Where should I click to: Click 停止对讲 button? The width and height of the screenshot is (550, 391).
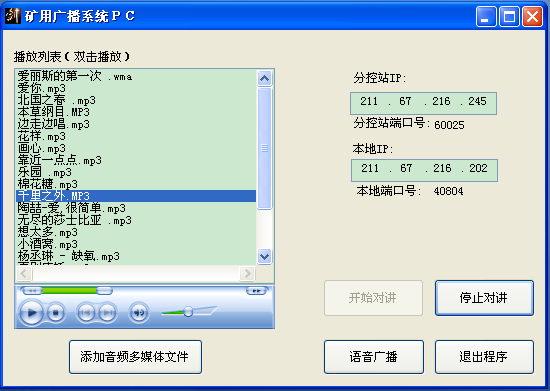click(484, 298)
